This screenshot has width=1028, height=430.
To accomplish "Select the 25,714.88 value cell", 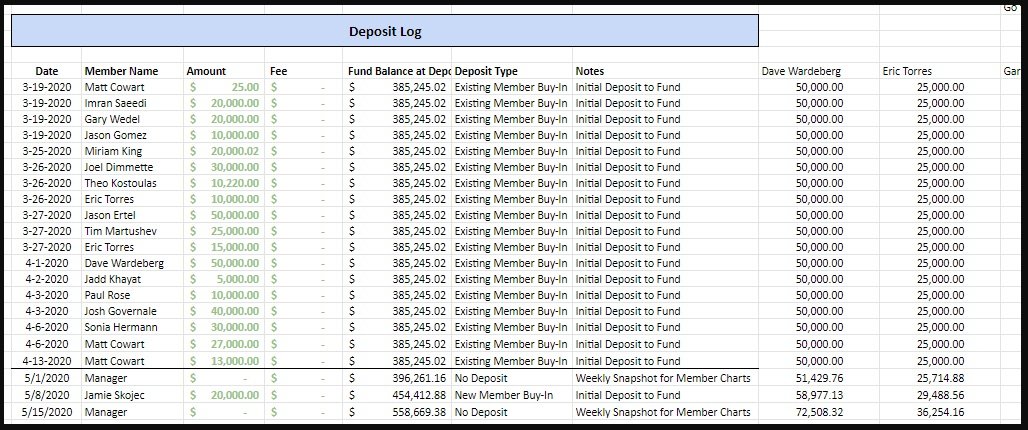I will coord(940,378).
